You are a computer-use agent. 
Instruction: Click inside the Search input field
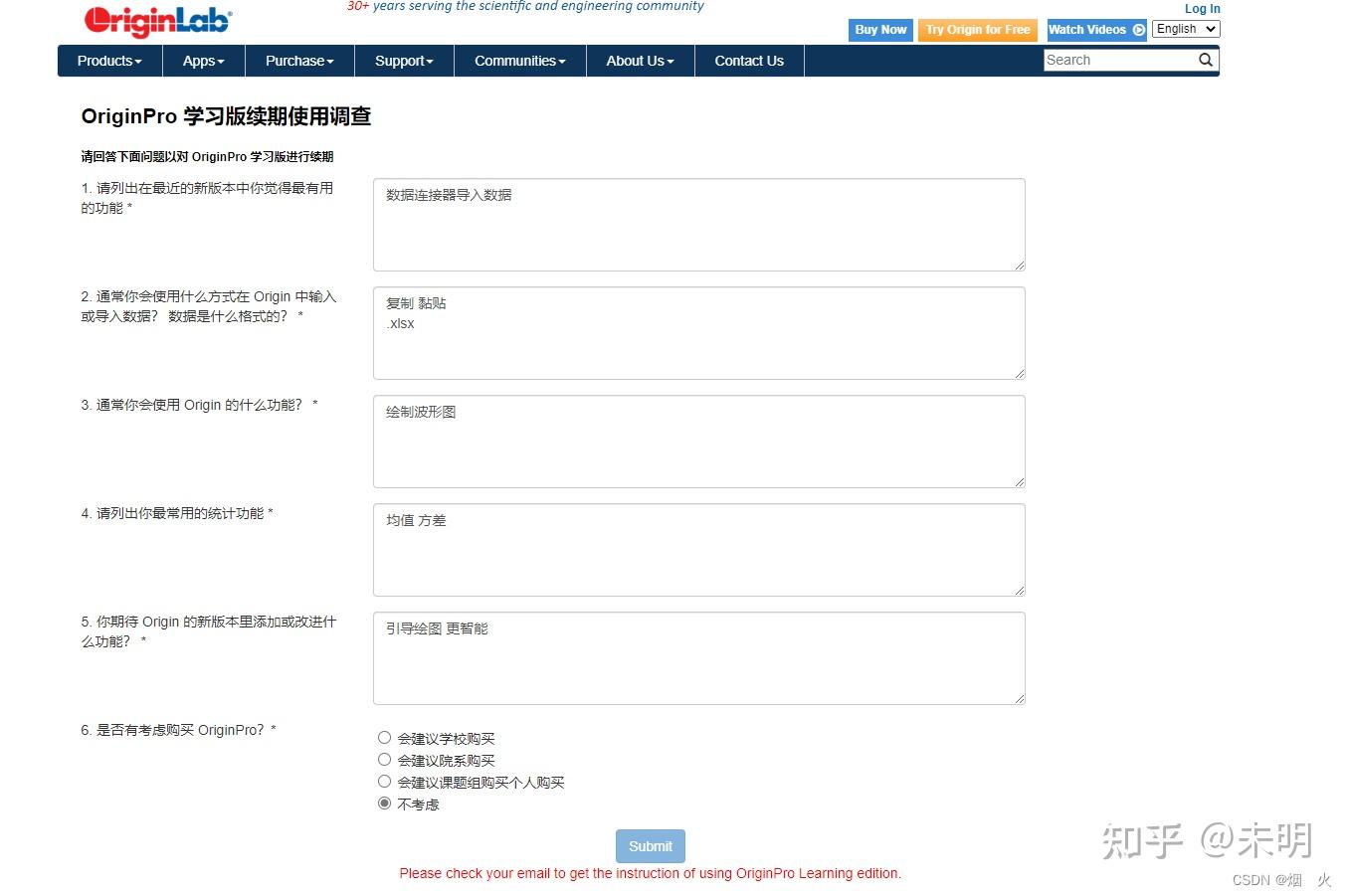pyautogui.click(x=1114, y=60)
